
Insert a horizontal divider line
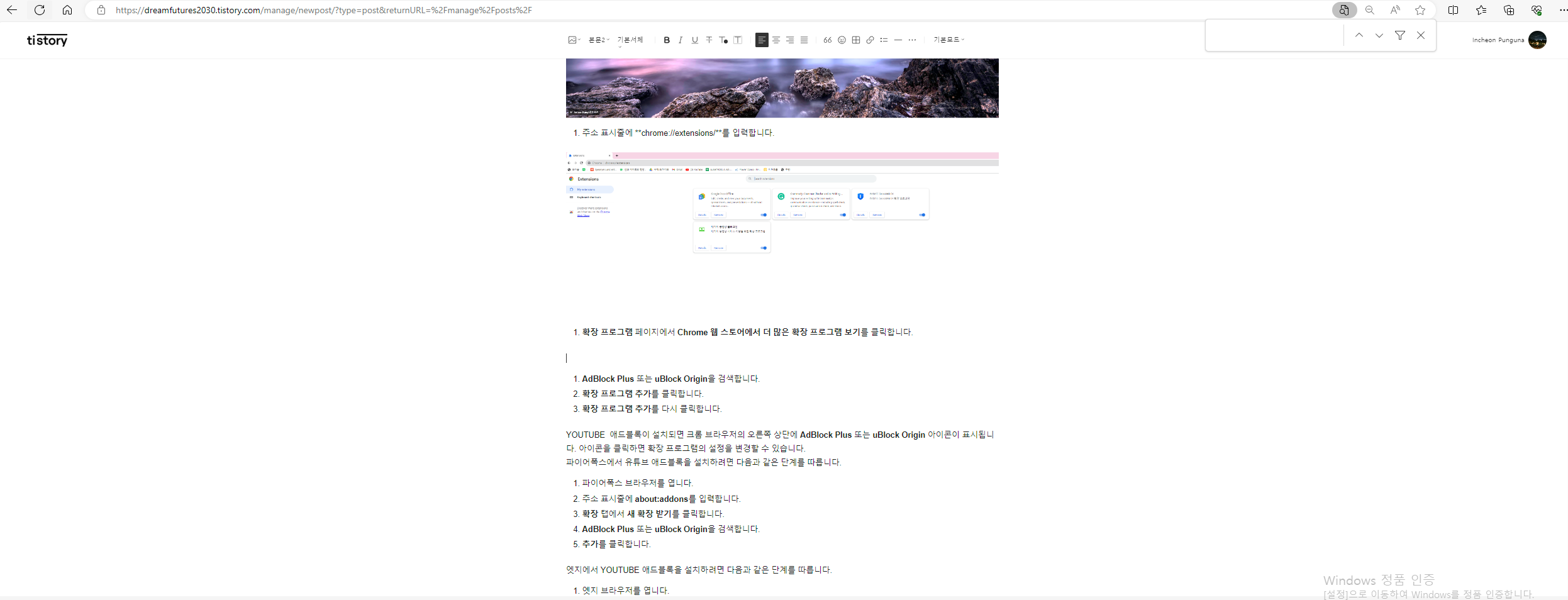click(x=898, y=40)
